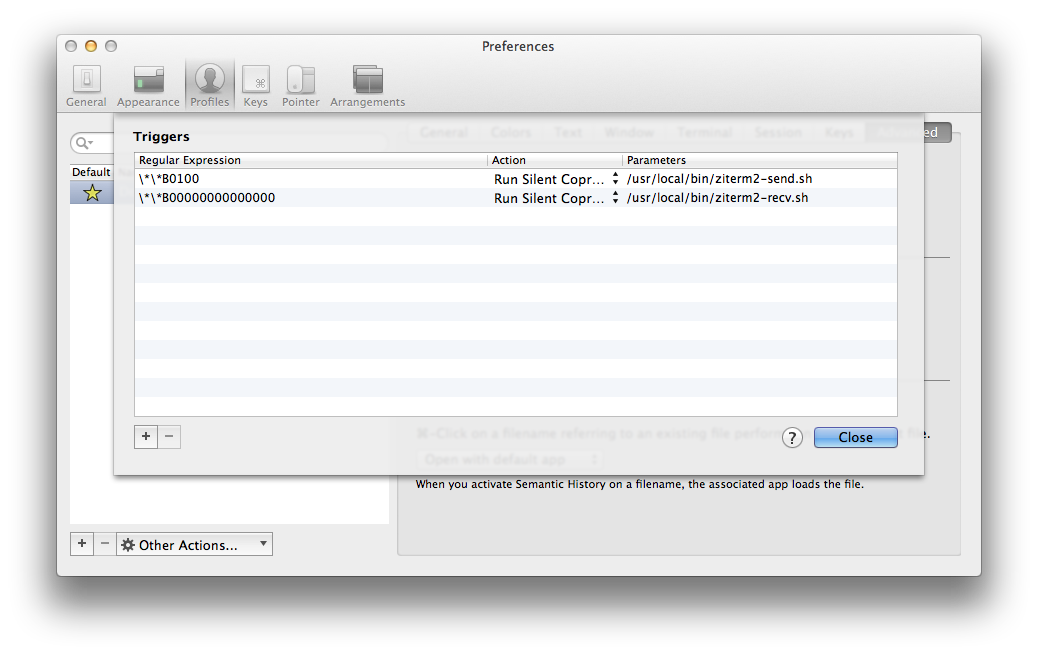Screen dimensions: 1038x655
Task: Sort by Default profile list header
Action: 91,172
